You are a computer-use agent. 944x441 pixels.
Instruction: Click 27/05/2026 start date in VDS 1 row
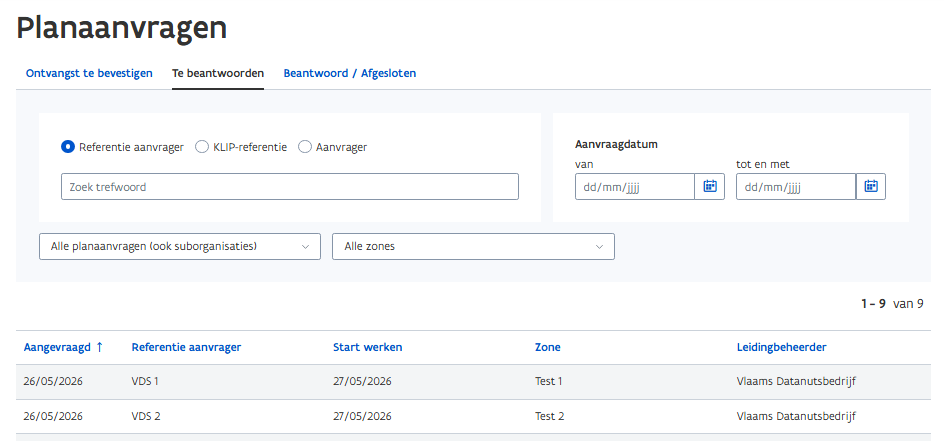(362, 381)
